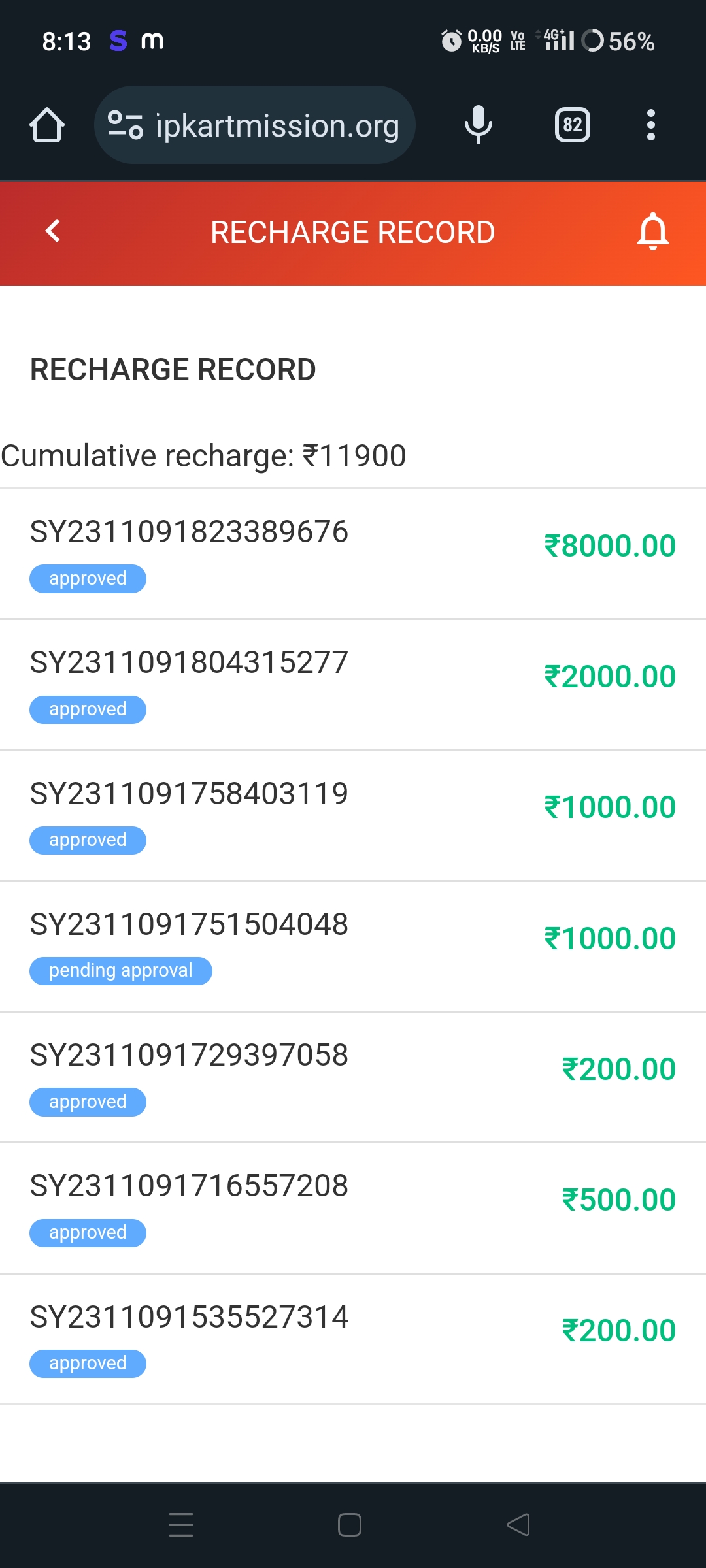The height and width of the screenshot is (1568, 706).
Task: Tap the Cumulative recharge ₹11900 text
Action: coord(203,456)
